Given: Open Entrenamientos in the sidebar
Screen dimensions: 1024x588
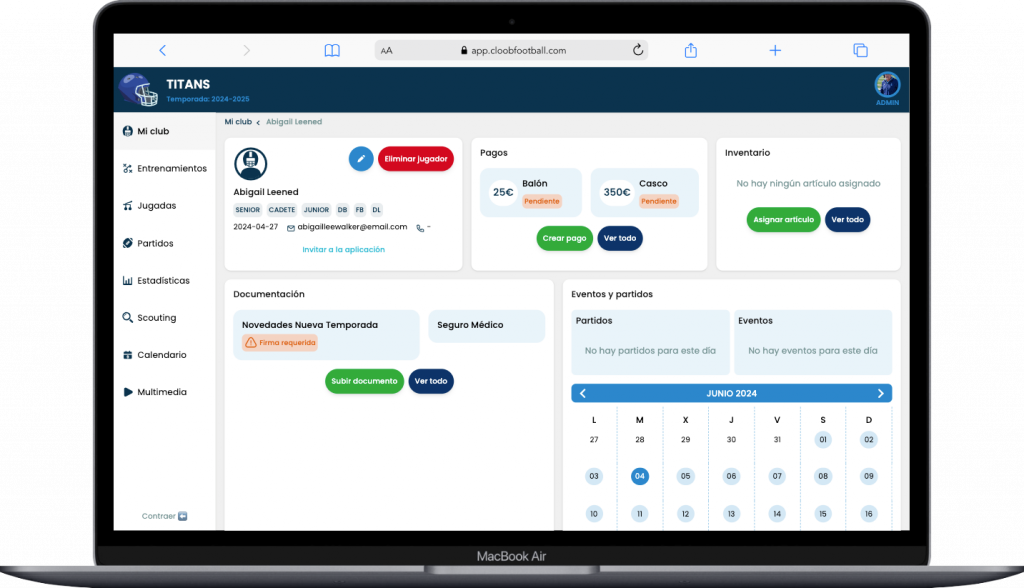Looking at the screenshot, I should click(x=171, y=168).
